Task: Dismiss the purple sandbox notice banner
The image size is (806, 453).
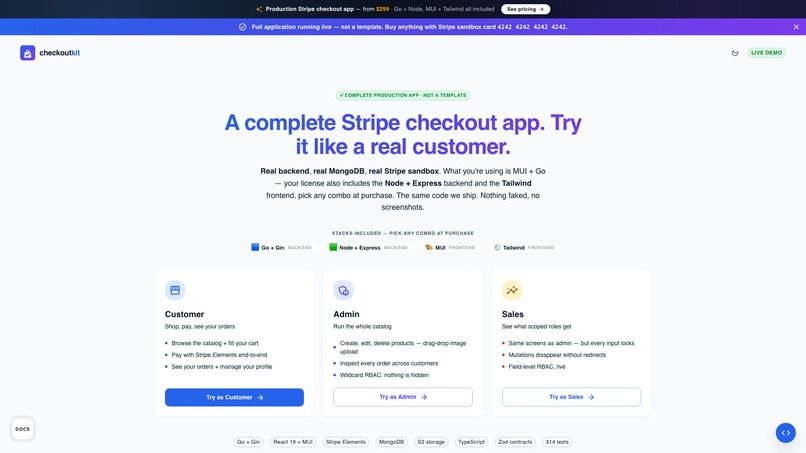Action: tap(796, 27)
